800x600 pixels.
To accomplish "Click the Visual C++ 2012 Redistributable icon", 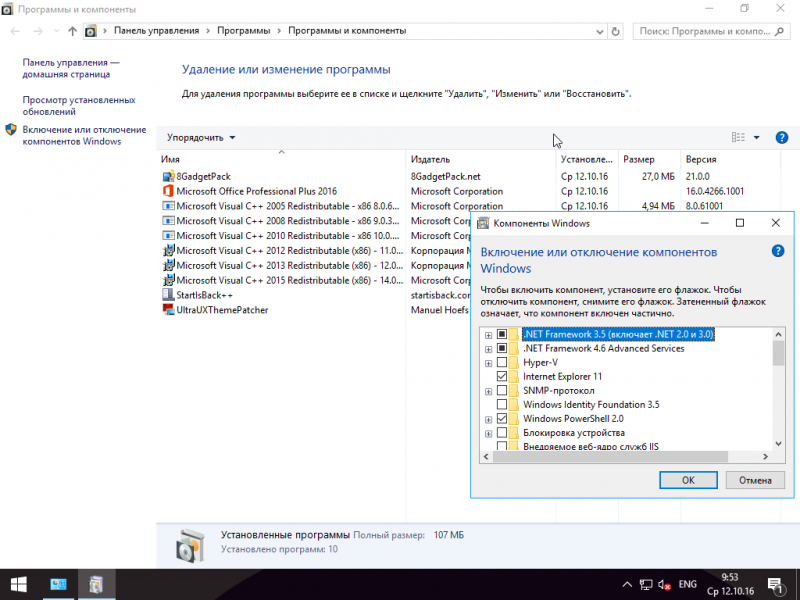I will pos(168,251).
